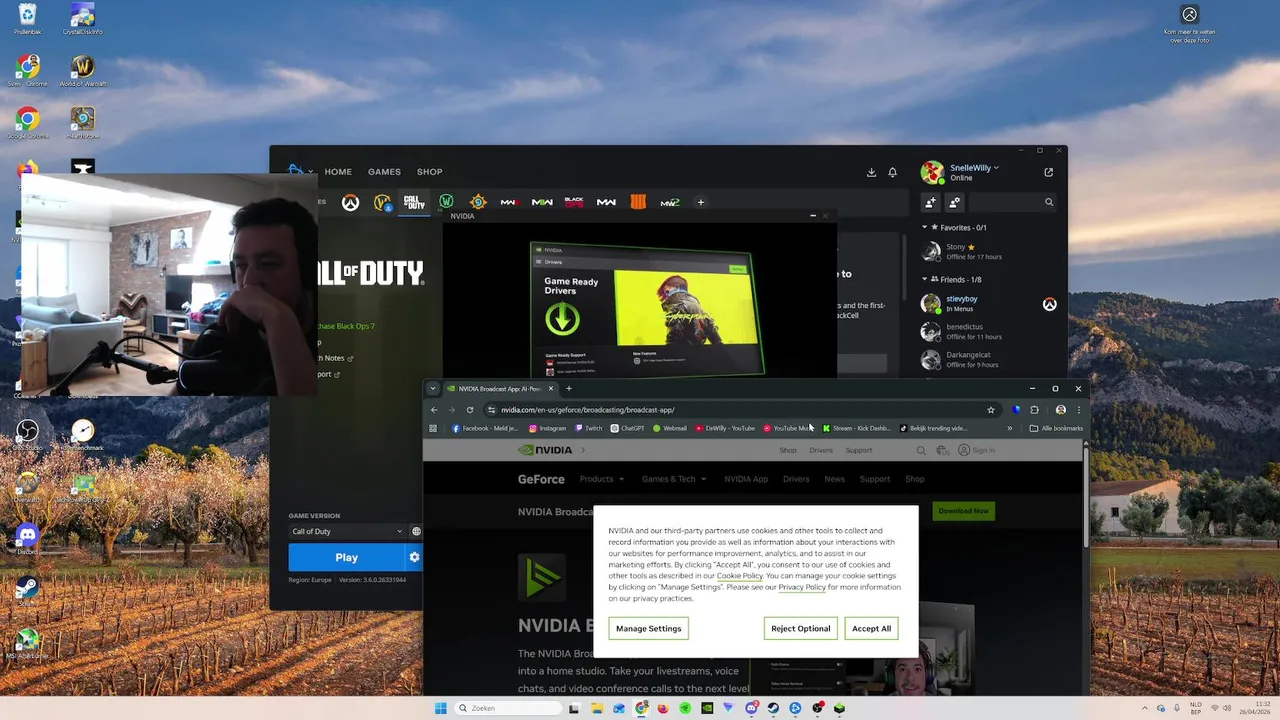This screenshot has width=1280, height=720.
Task: Click the Chrome address bar URL
Action: [x=588, y=409]
